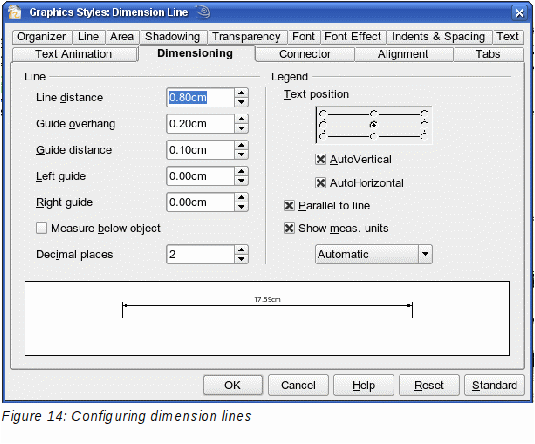This screenshot has width=535, height=444.
Task: Decrease Guide distance value
Action: (x=241, y=155)
